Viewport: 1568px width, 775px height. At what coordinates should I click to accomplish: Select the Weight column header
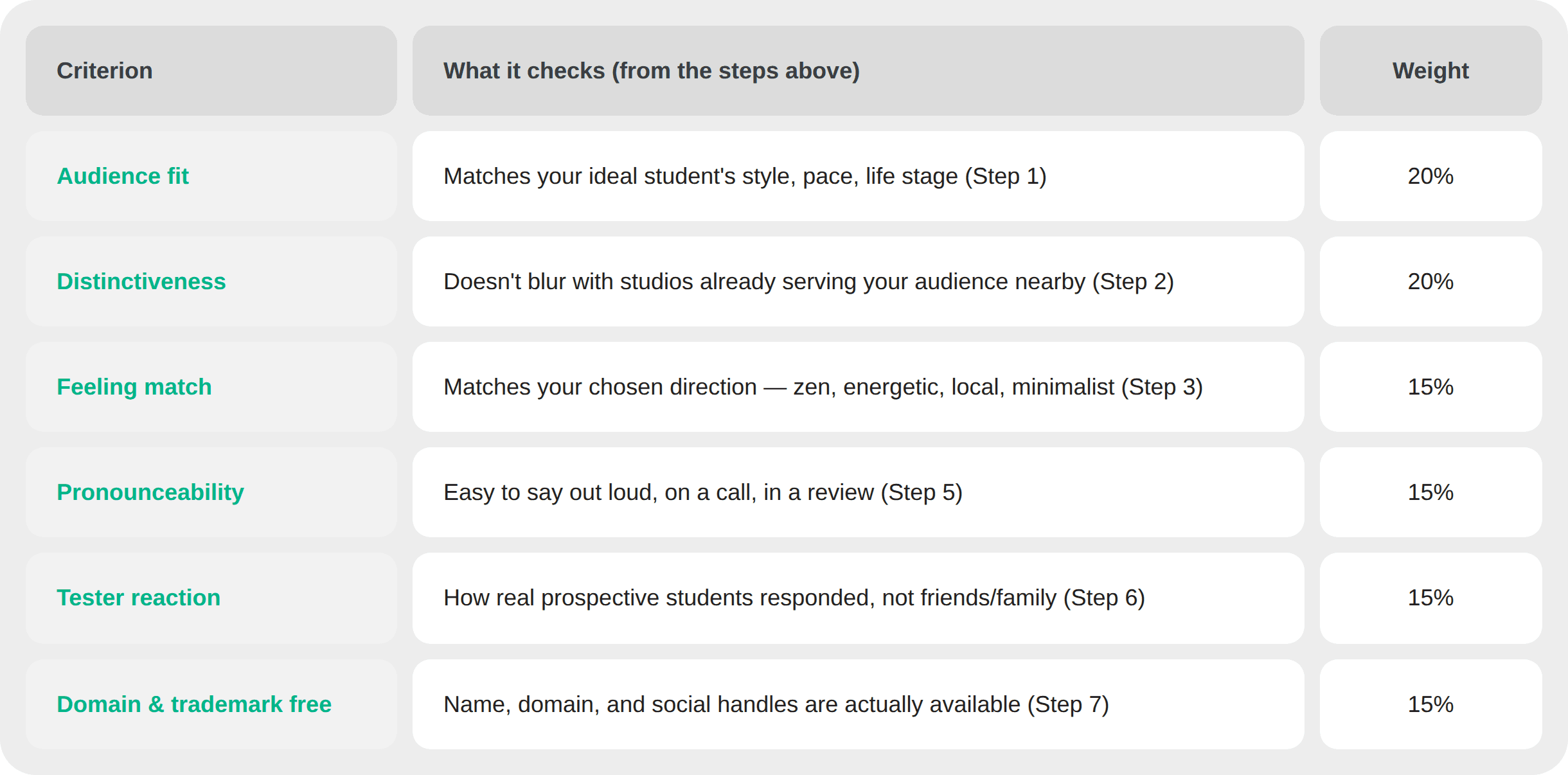(x=1430, y=71)
